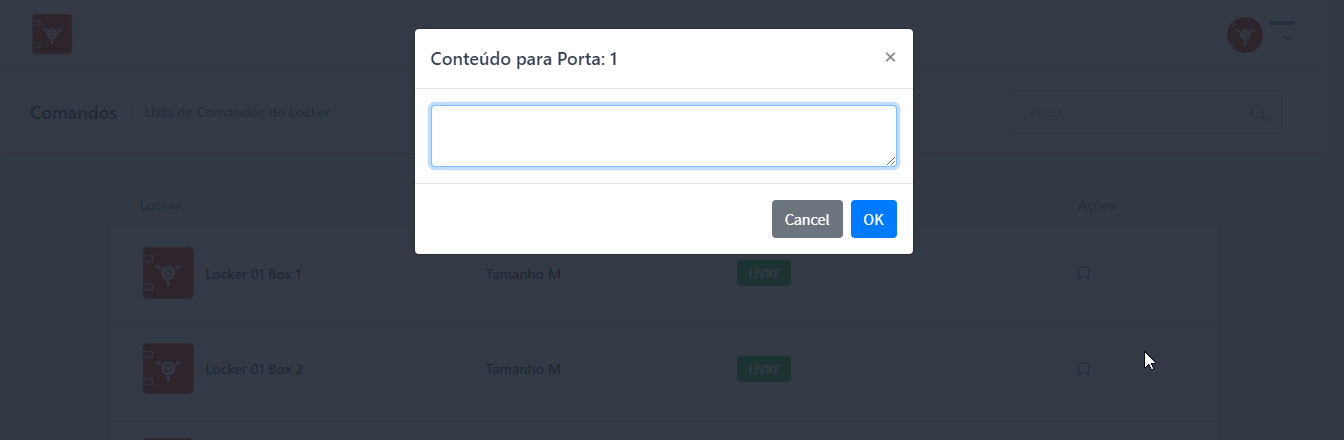Click the Comandos page title
1344x440 pixels.
point(74,113)
